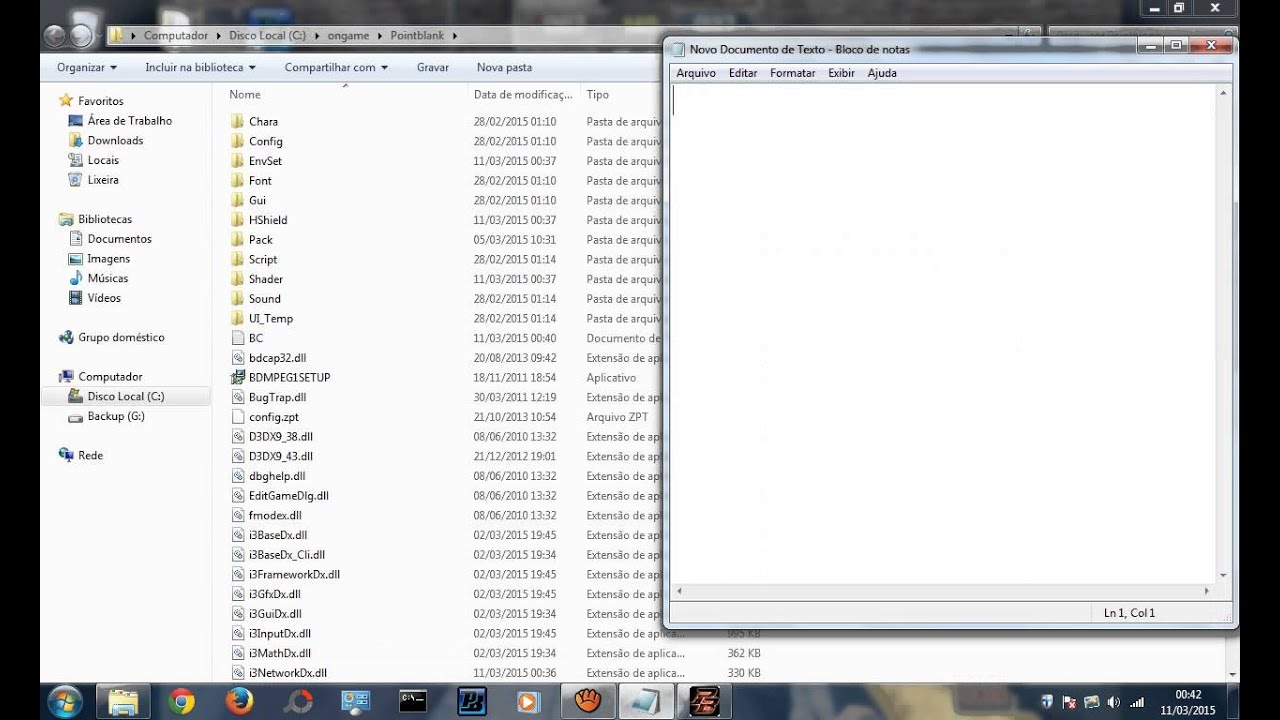Select the config.zpt file icon
Viewport: 1280px width, 720px height.
[238, 417]
